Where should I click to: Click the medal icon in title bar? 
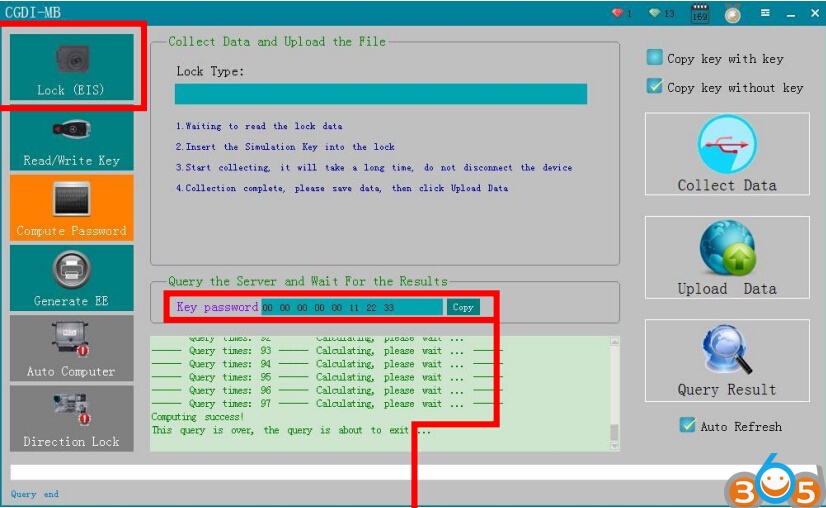(x=732, y=14)
